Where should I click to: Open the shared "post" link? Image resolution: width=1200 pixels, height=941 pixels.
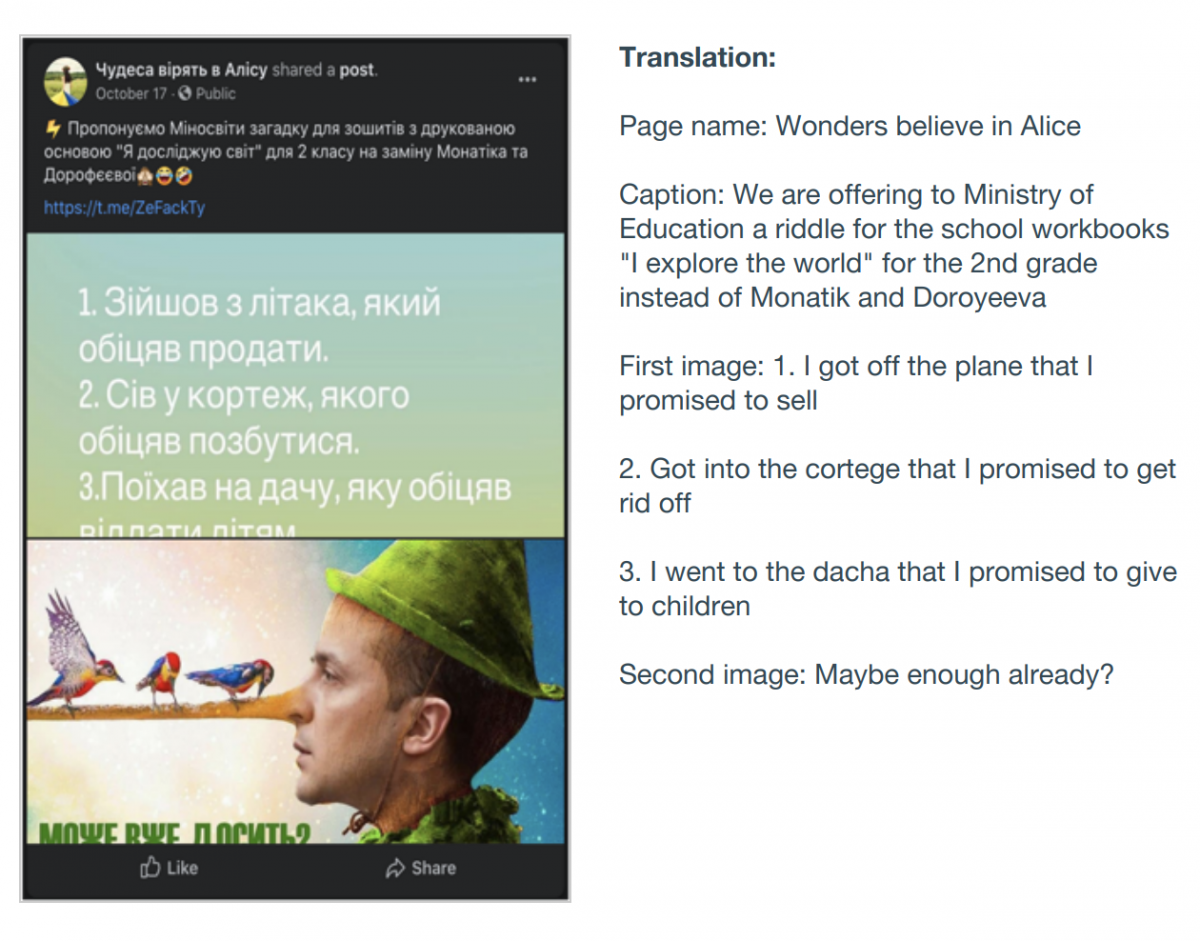[x=356, y=70]
